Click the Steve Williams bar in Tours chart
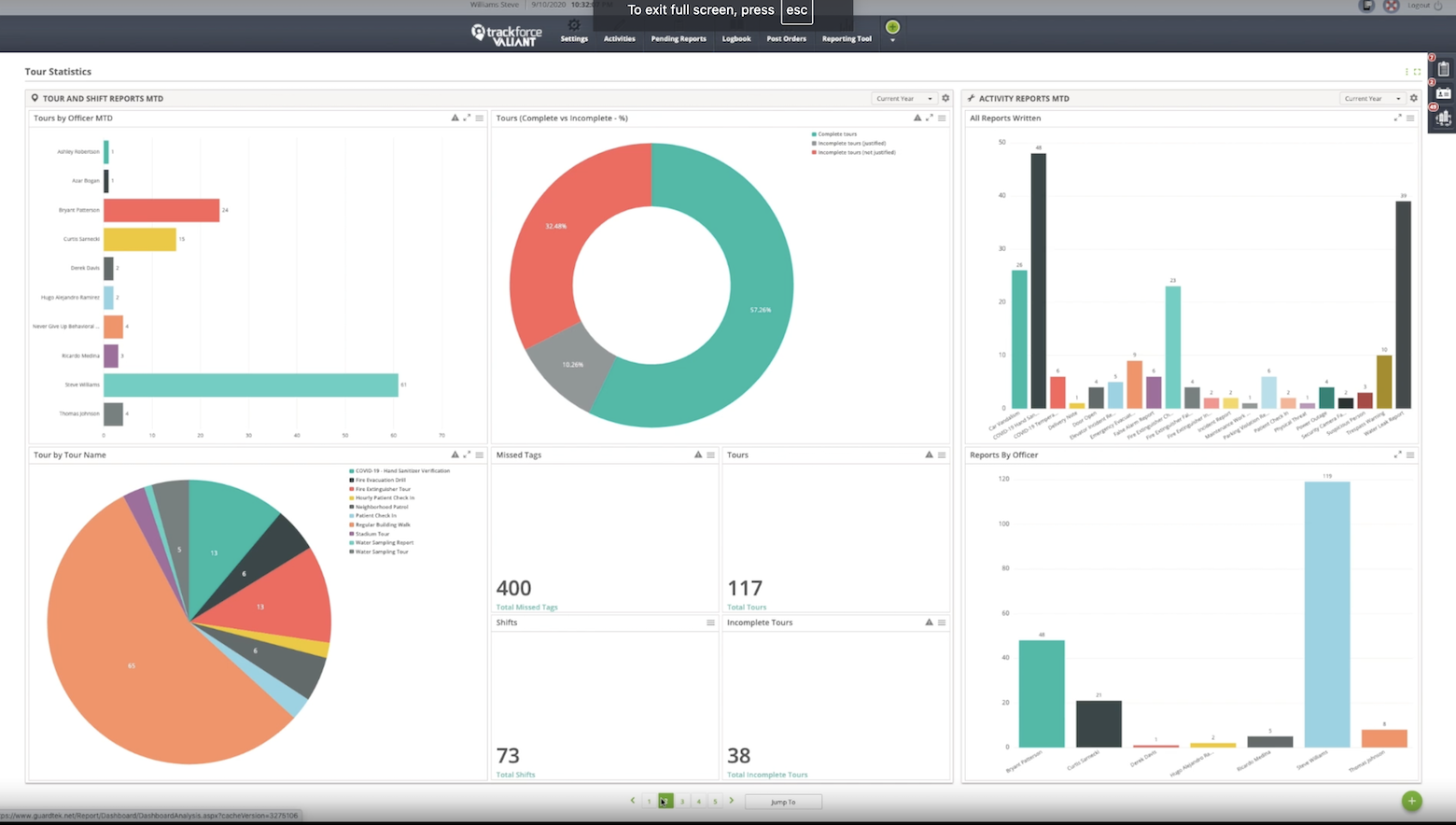 pyautogui.click(x=250, y=385)
